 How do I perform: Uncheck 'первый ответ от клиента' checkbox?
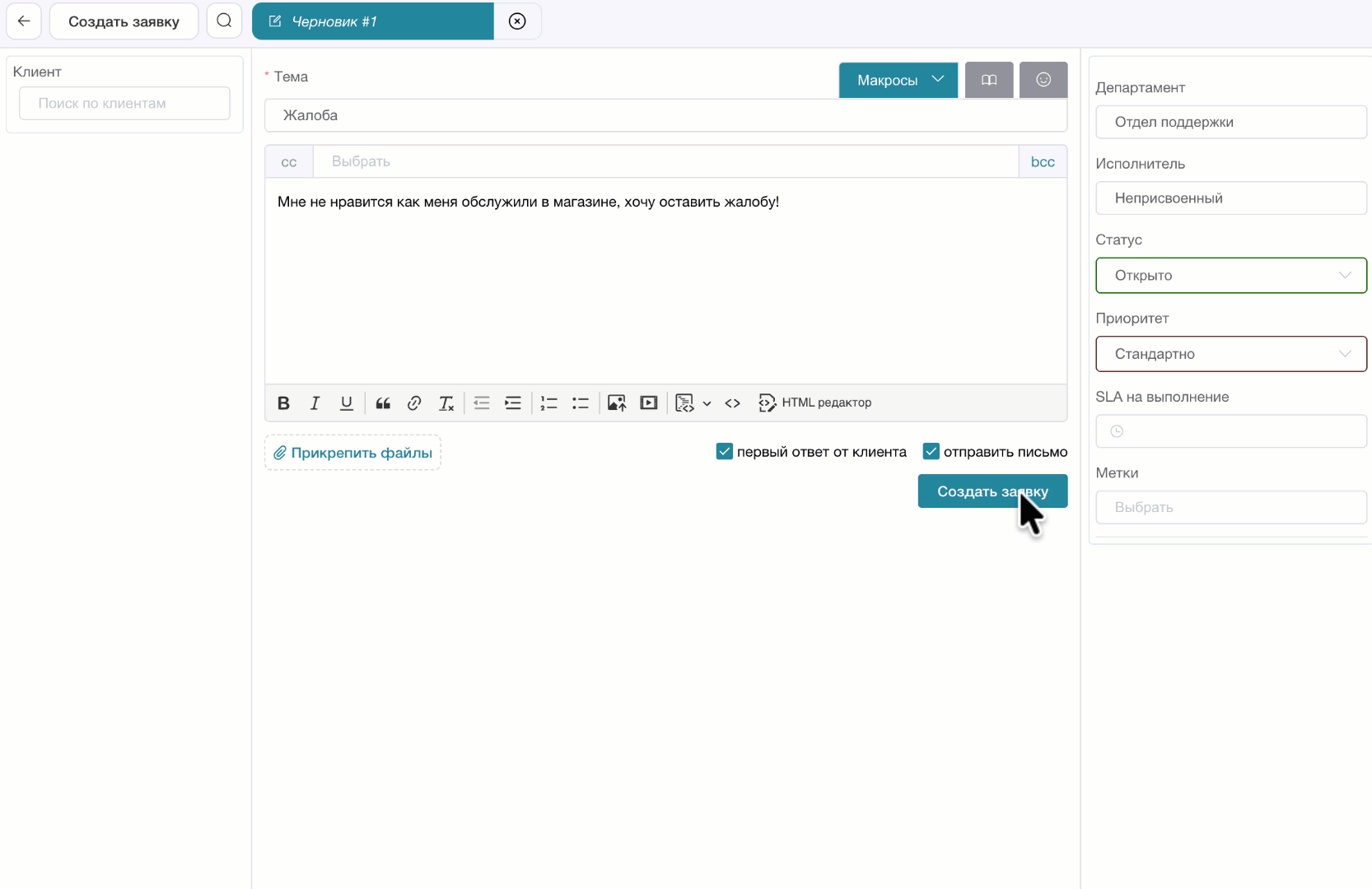click(x=725, y=452)
